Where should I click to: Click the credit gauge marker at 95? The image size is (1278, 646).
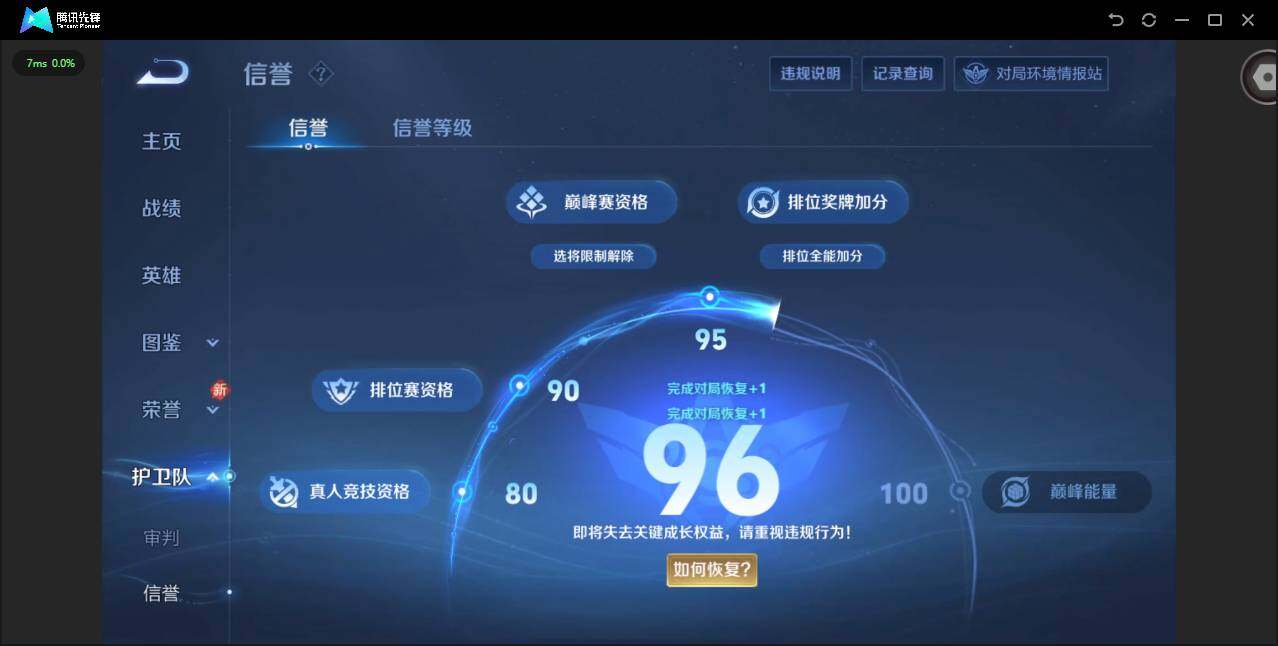pos(710,296)
